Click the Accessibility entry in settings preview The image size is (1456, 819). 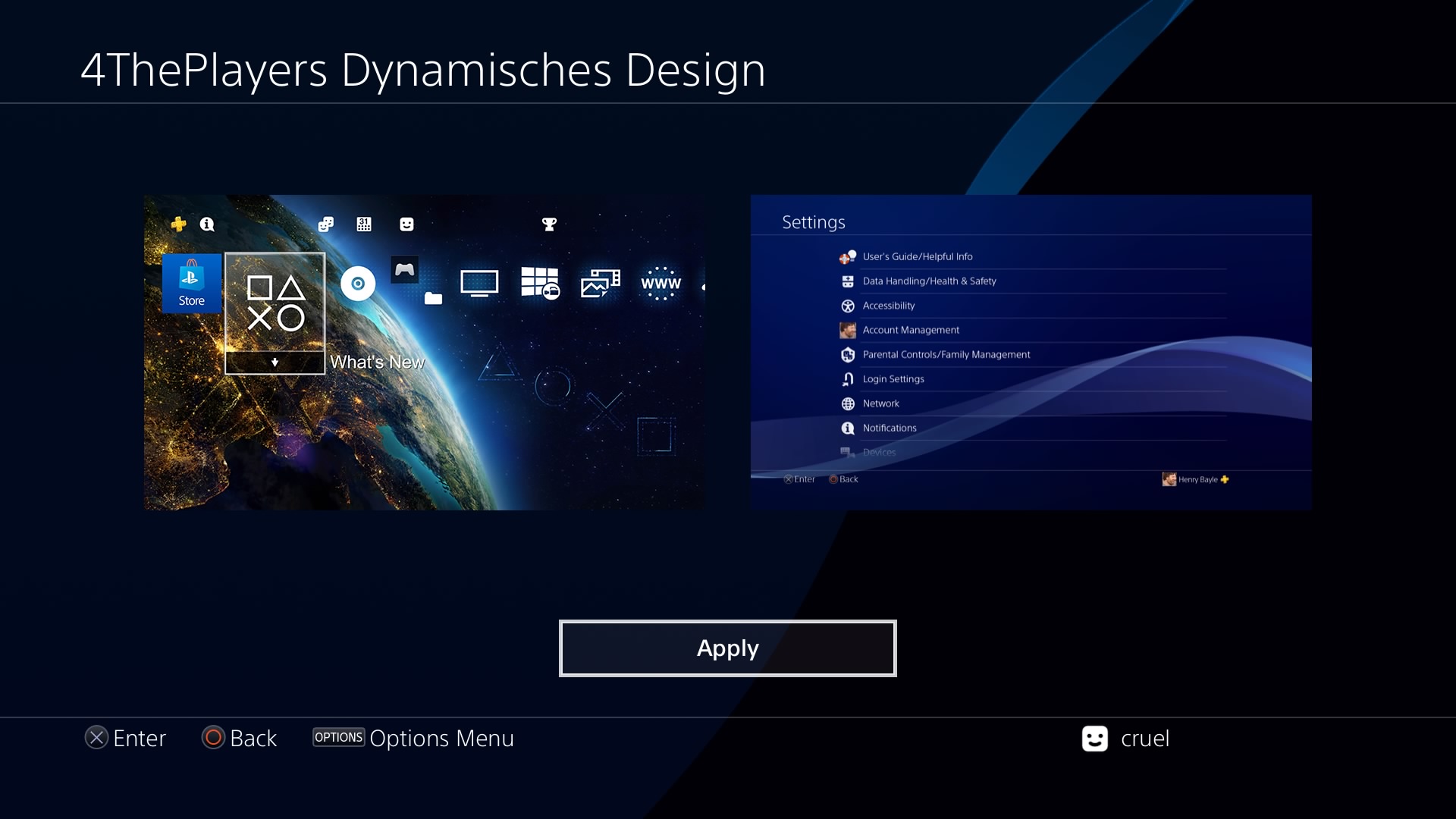888,306
